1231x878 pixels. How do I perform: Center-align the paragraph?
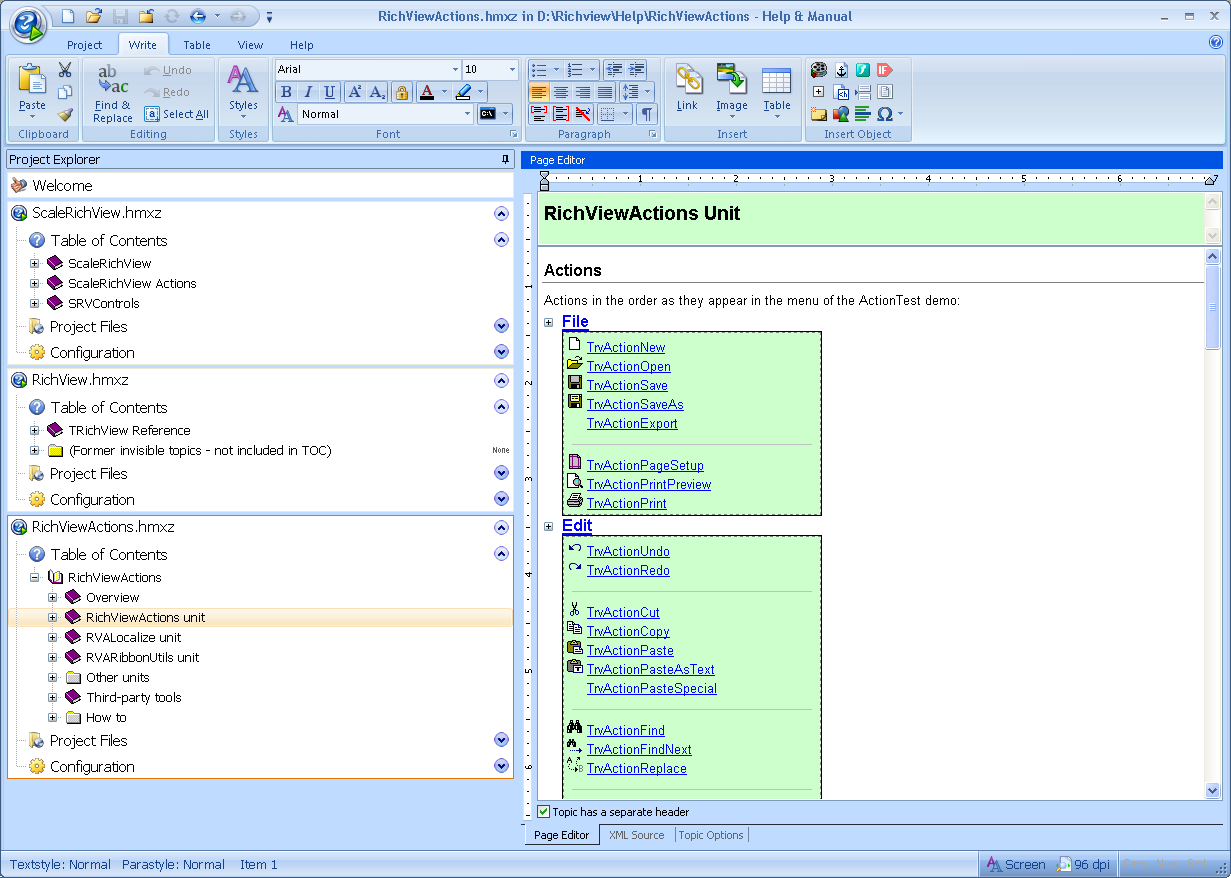click(561, 92)
